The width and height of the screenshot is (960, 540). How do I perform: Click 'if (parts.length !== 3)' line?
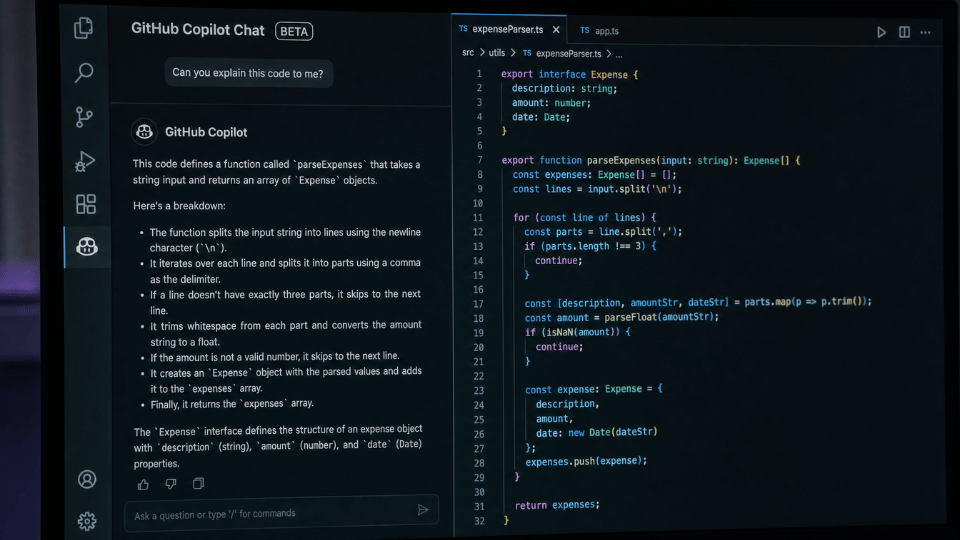pos(590,246)
